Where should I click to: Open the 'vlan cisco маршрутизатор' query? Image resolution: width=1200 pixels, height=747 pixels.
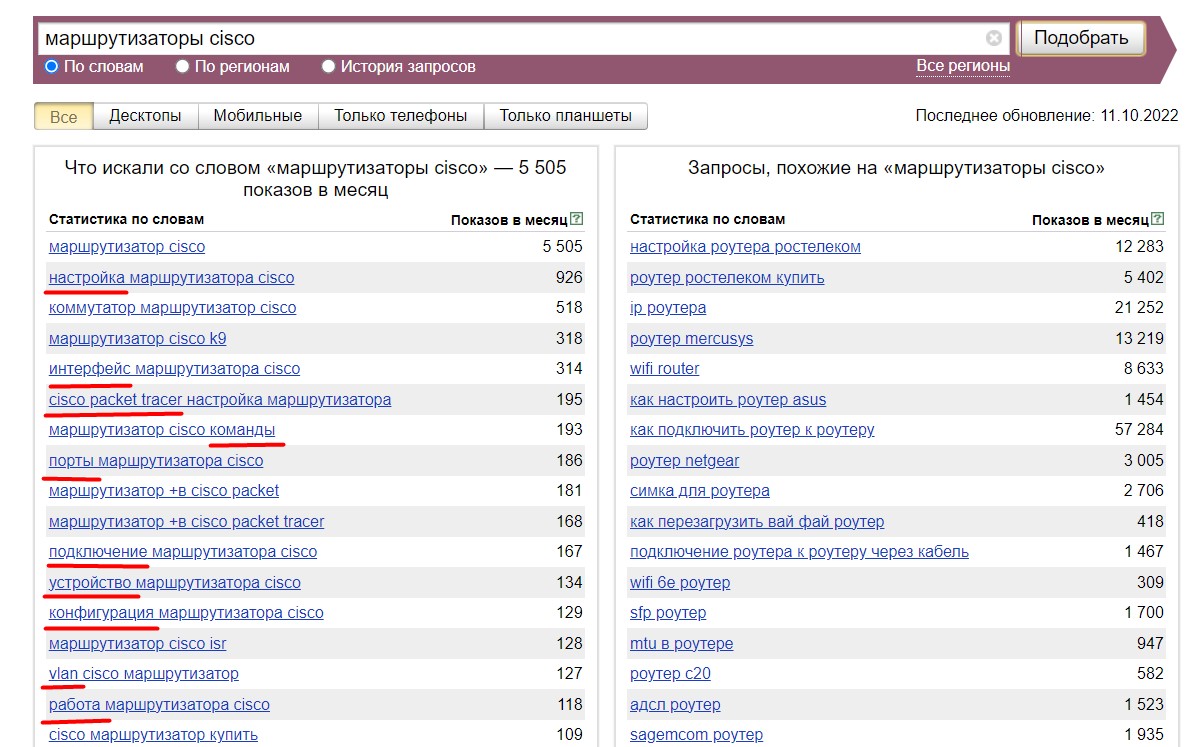coord(144,674)
